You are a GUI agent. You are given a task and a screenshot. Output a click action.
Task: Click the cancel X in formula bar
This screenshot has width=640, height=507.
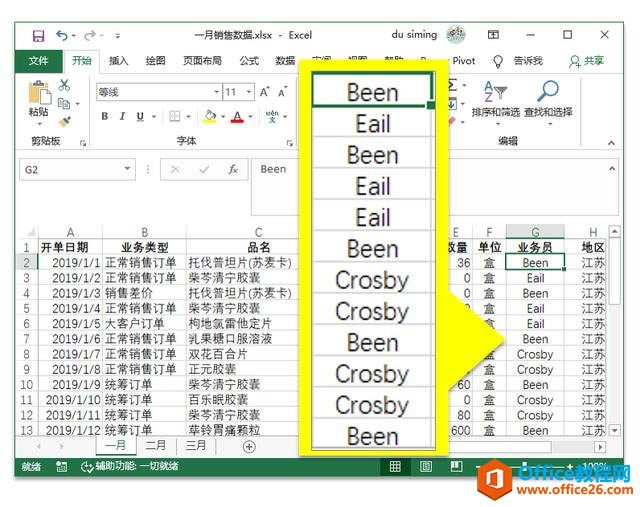coord(176,169)
